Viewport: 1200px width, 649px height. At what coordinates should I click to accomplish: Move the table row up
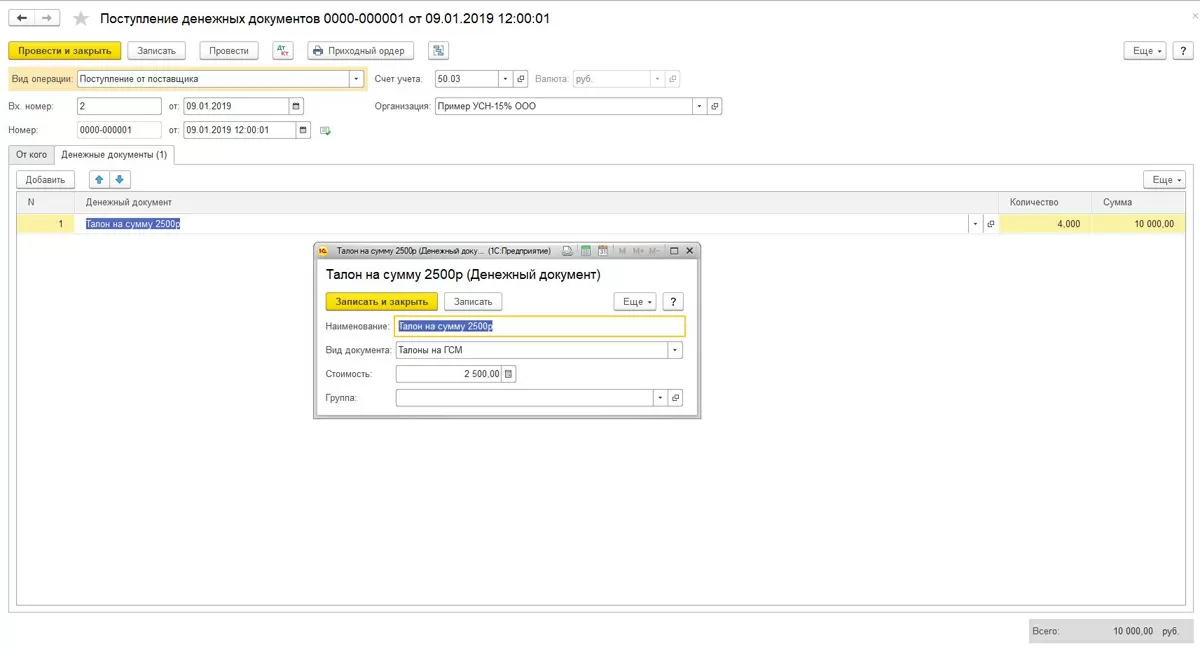(99, 180)
